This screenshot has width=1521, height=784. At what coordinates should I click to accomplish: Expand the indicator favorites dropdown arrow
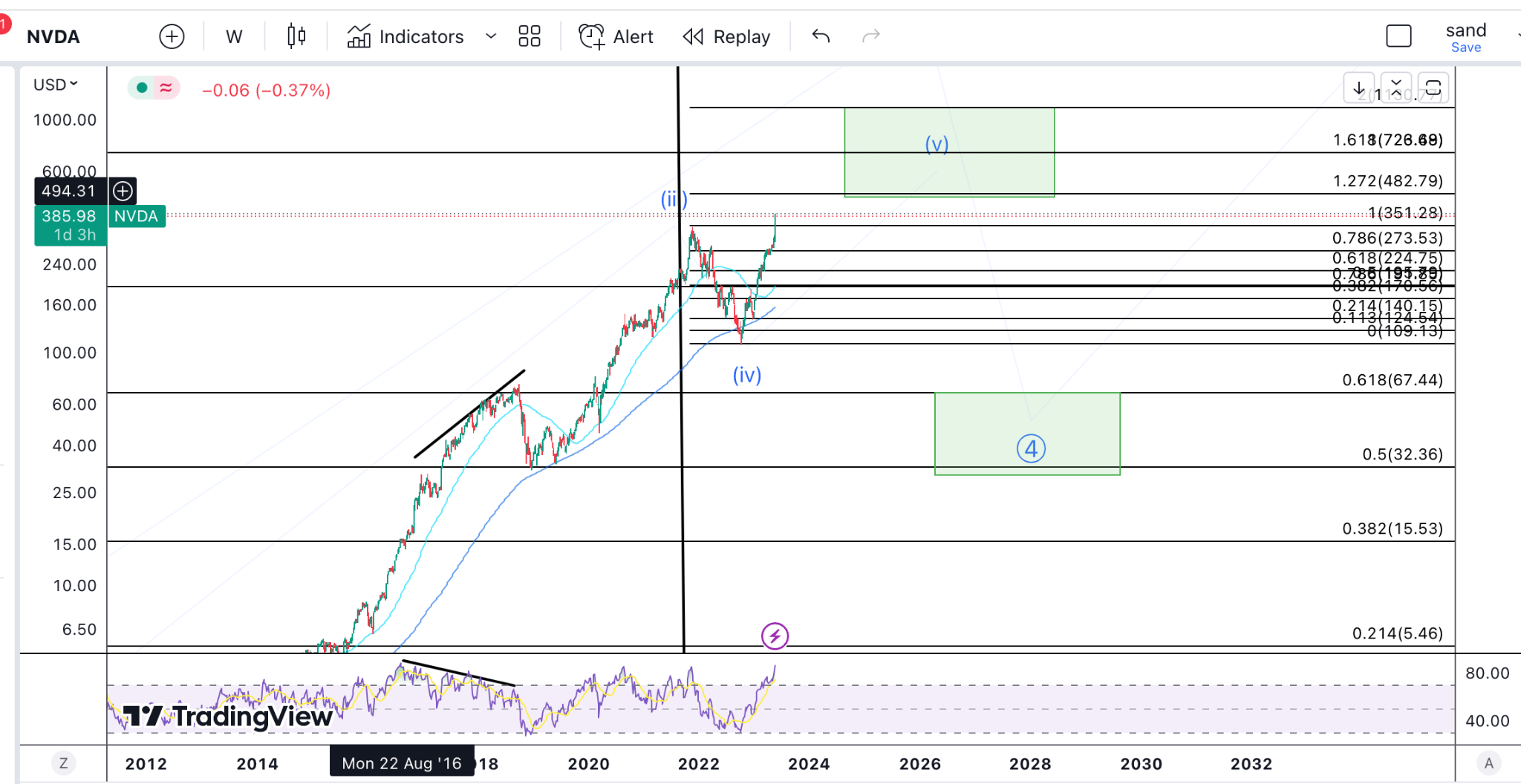[491, 36]
